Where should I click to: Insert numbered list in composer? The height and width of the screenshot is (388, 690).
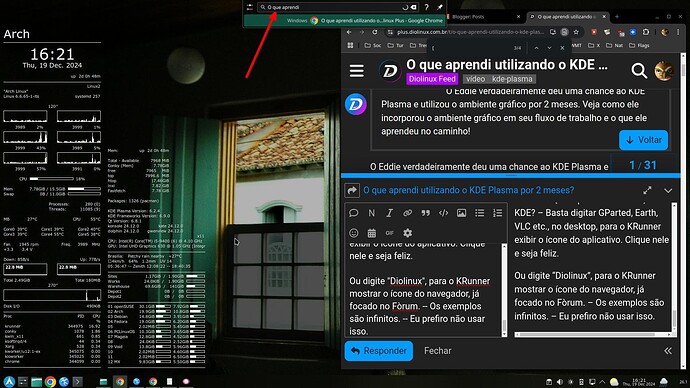(x=497, y=213)
